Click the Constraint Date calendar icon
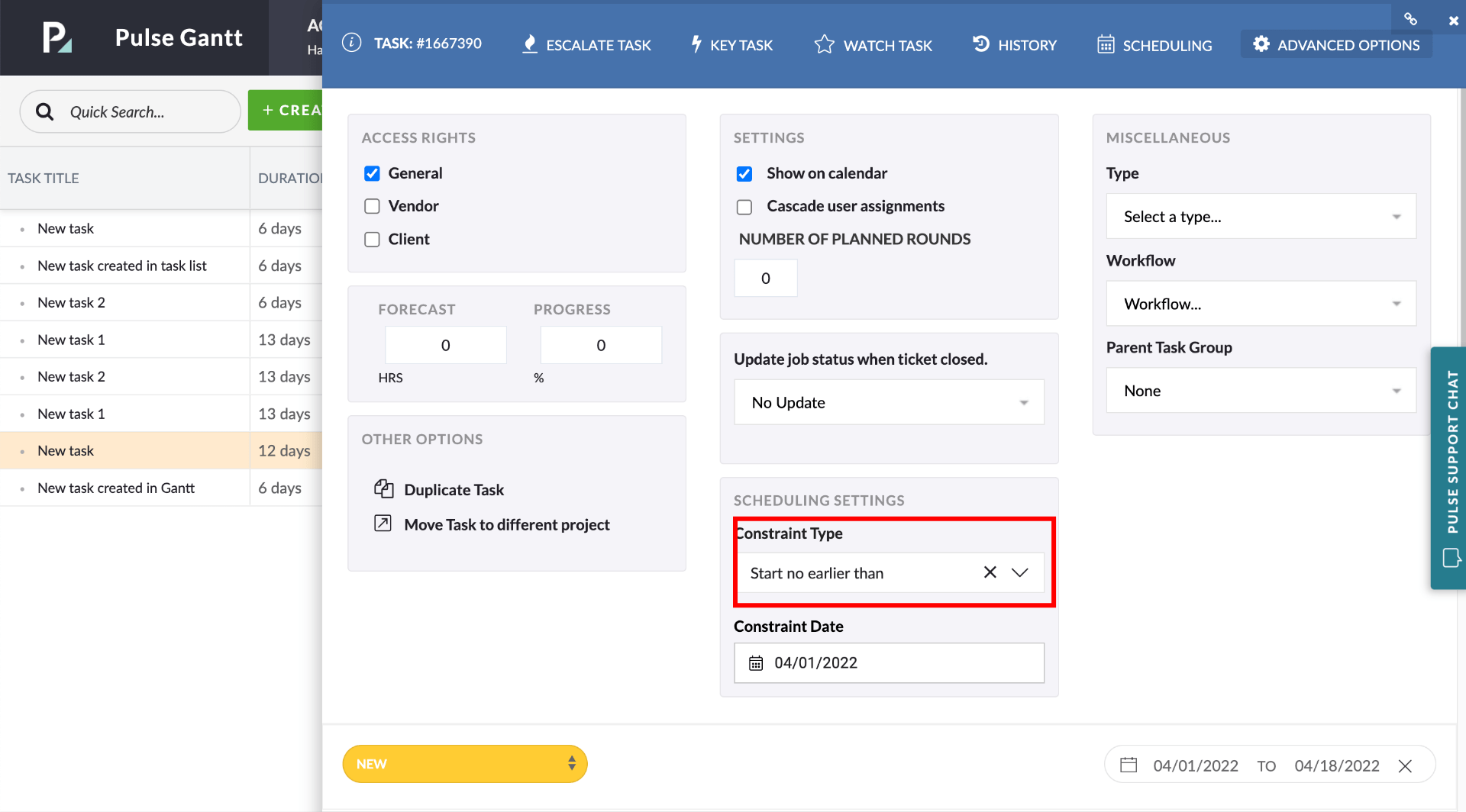 (x=756, y=663)
